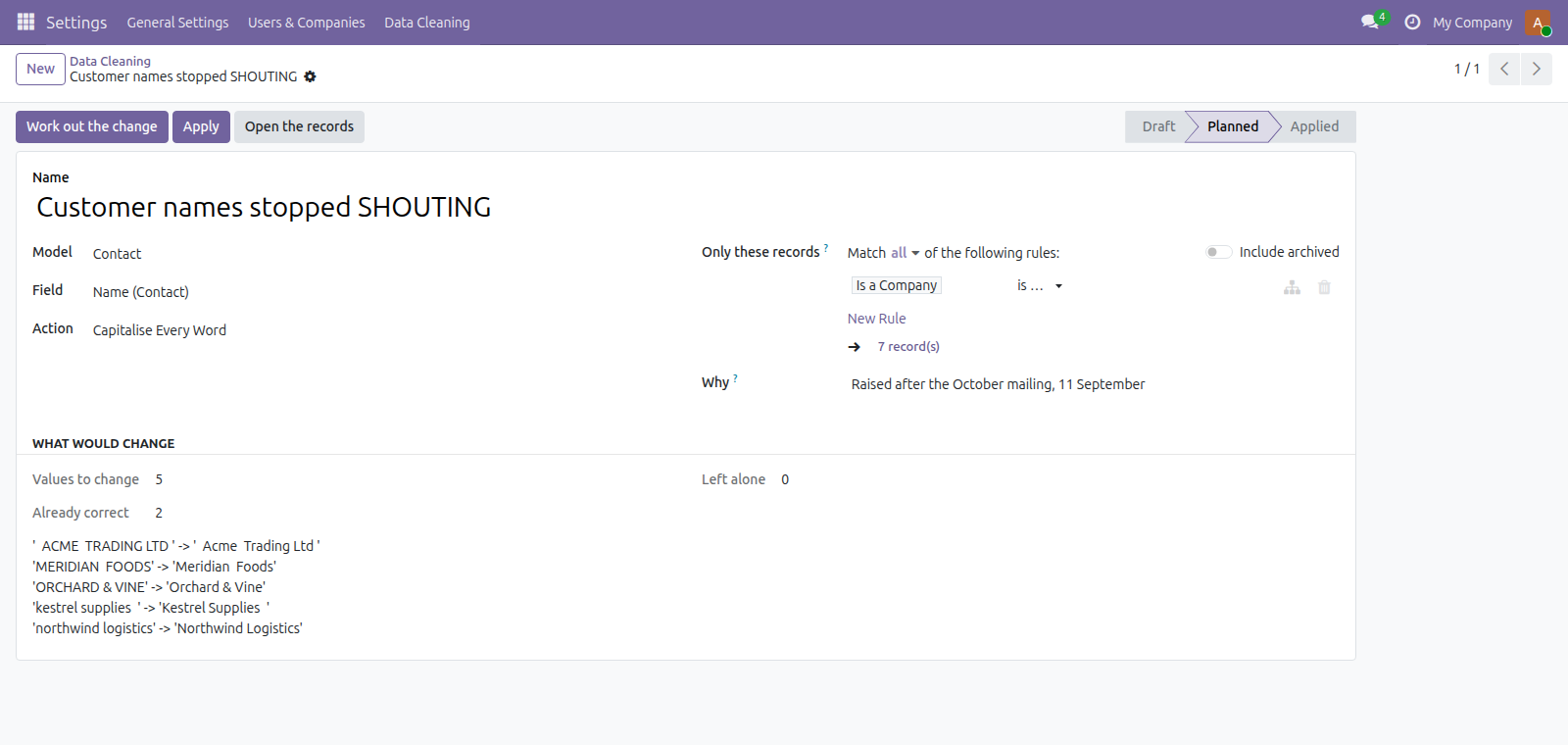Viewport: 1568px width, 745px height.
Task: Open the user avatar menu
Action: [x=1538, y=22]
